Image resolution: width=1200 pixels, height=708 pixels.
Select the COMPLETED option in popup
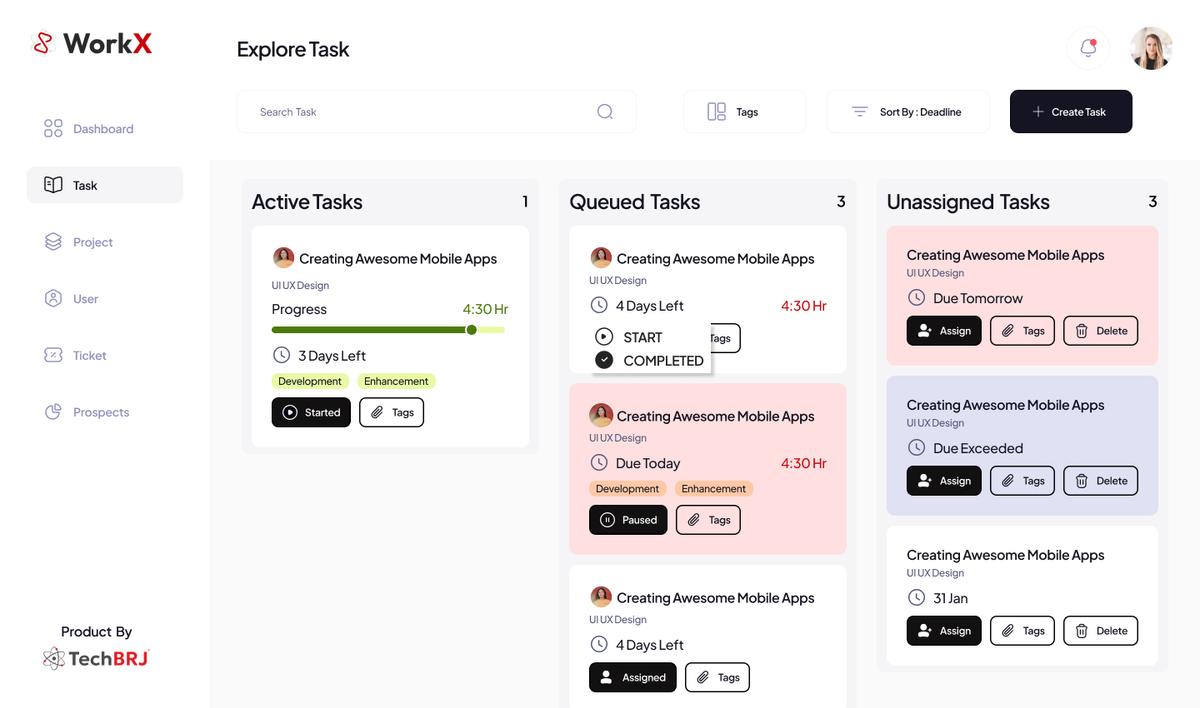[x=651, y=360]
